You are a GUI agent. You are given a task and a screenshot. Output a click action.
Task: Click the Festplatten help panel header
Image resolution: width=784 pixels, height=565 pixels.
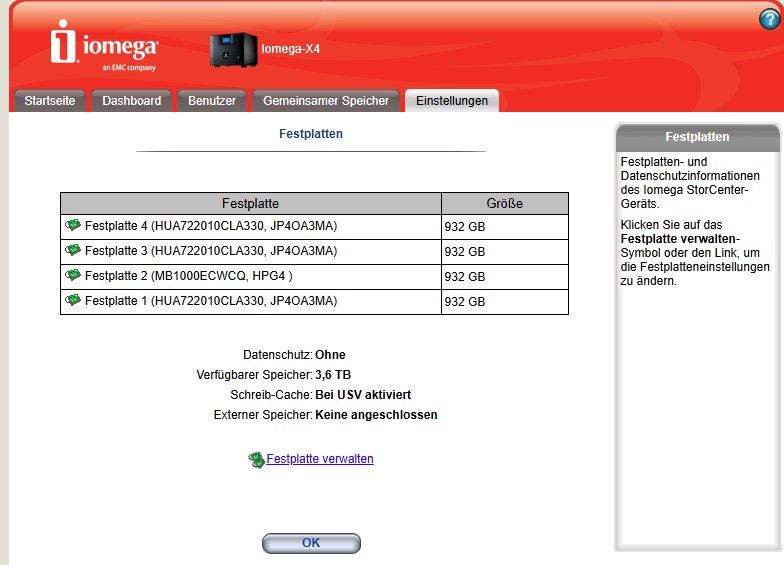tap(697, 137)
